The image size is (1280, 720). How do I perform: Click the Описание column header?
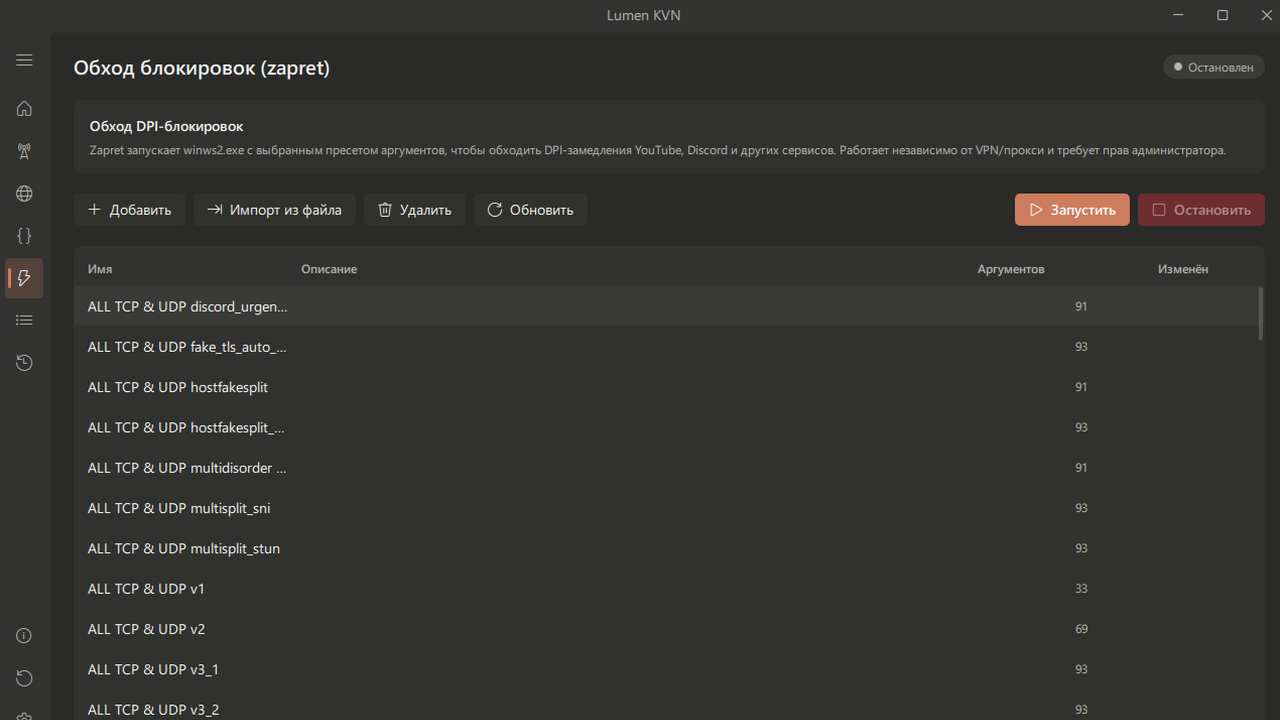(x=329, y=269)
